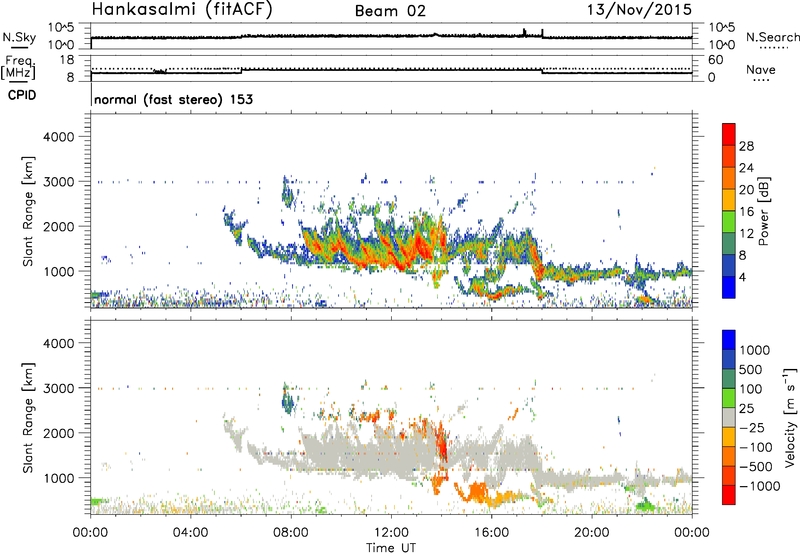Click the '60' Nave axis tick label
This screenshot has height=554, width=800.
pos(716,60)
